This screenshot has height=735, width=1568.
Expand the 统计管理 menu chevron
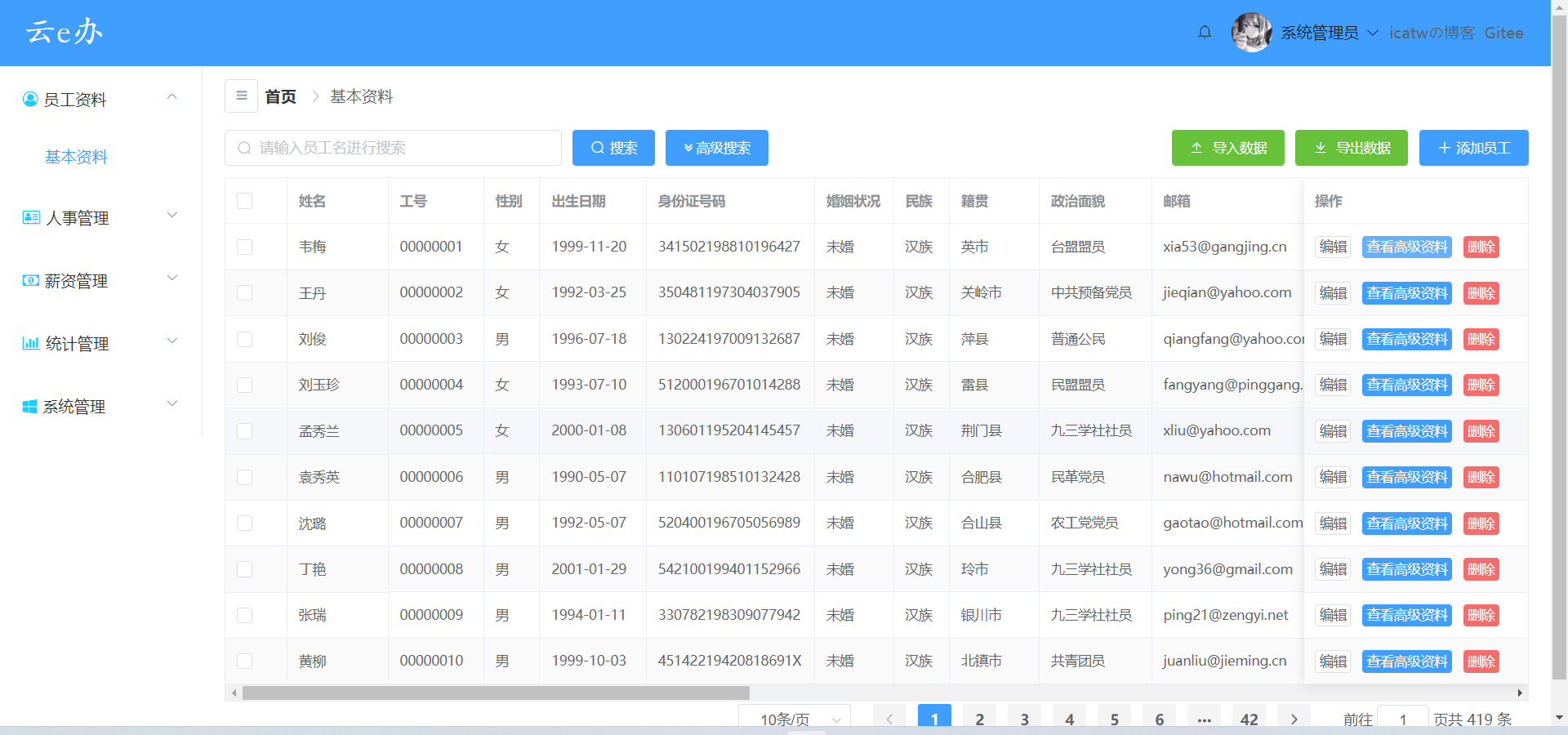coord(172,341)
